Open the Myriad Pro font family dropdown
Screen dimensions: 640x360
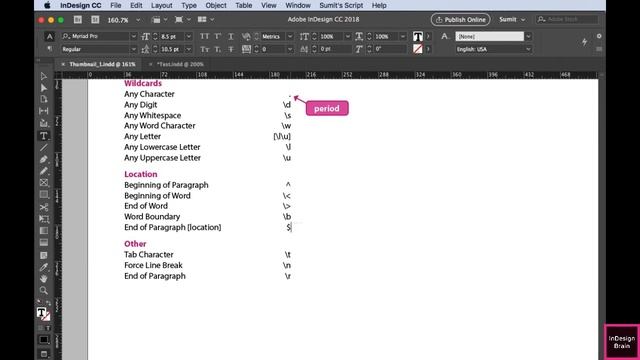[133, 36]
